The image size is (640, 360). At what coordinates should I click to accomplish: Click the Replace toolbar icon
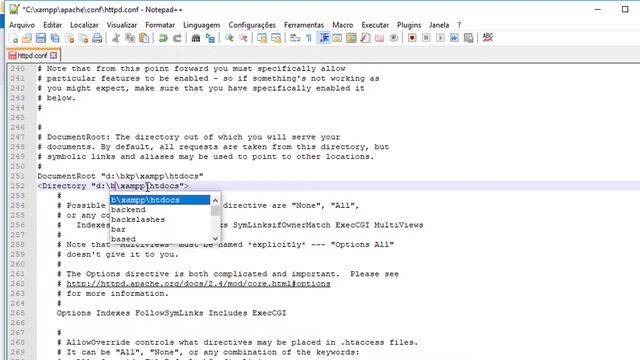pos(210,38)
